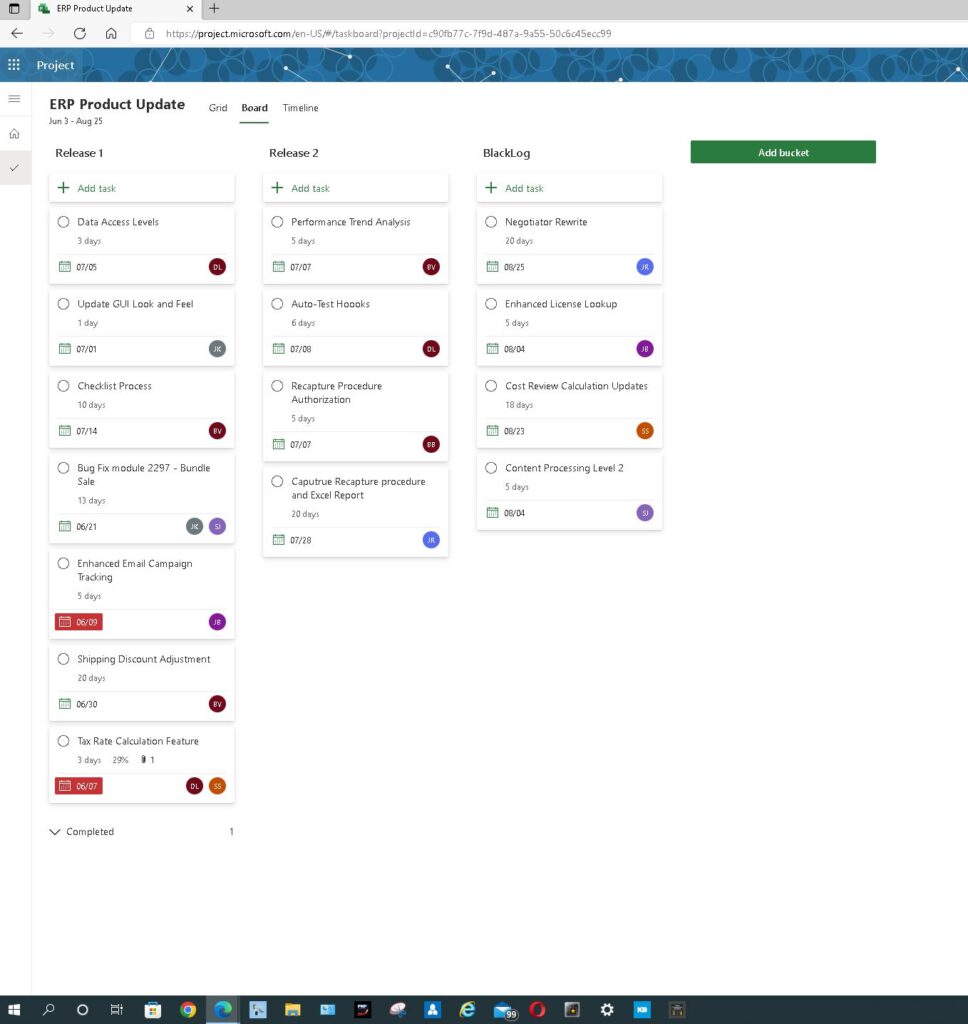Click the browser address bar URL
This screenshot has height=1024, width=968.
click(390, 33)
